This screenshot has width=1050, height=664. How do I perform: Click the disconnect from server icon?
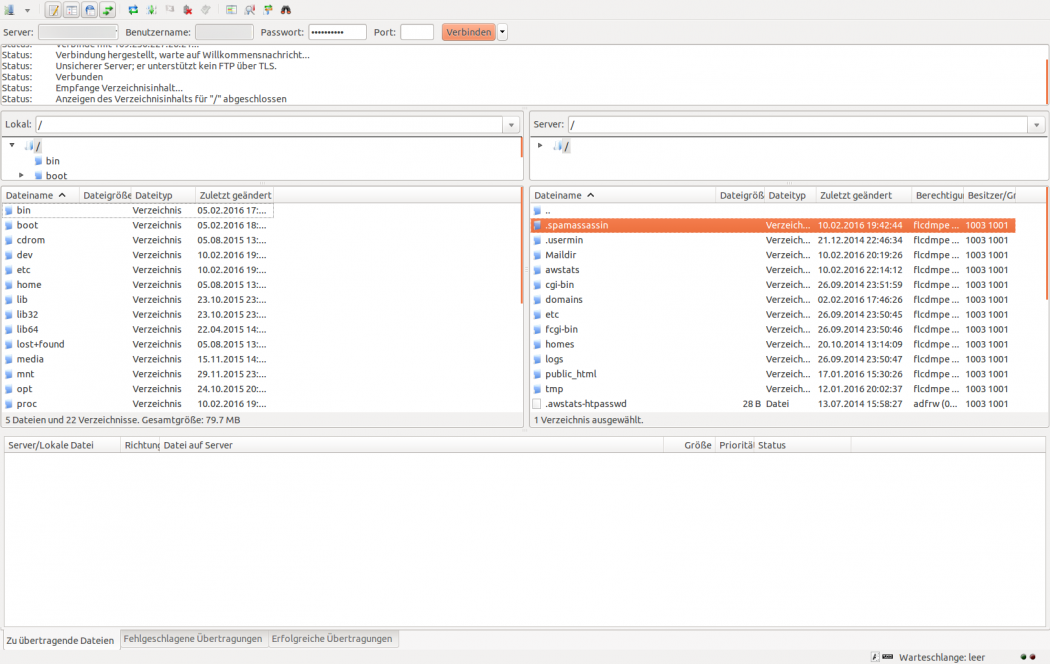click(x=187, y=10)
